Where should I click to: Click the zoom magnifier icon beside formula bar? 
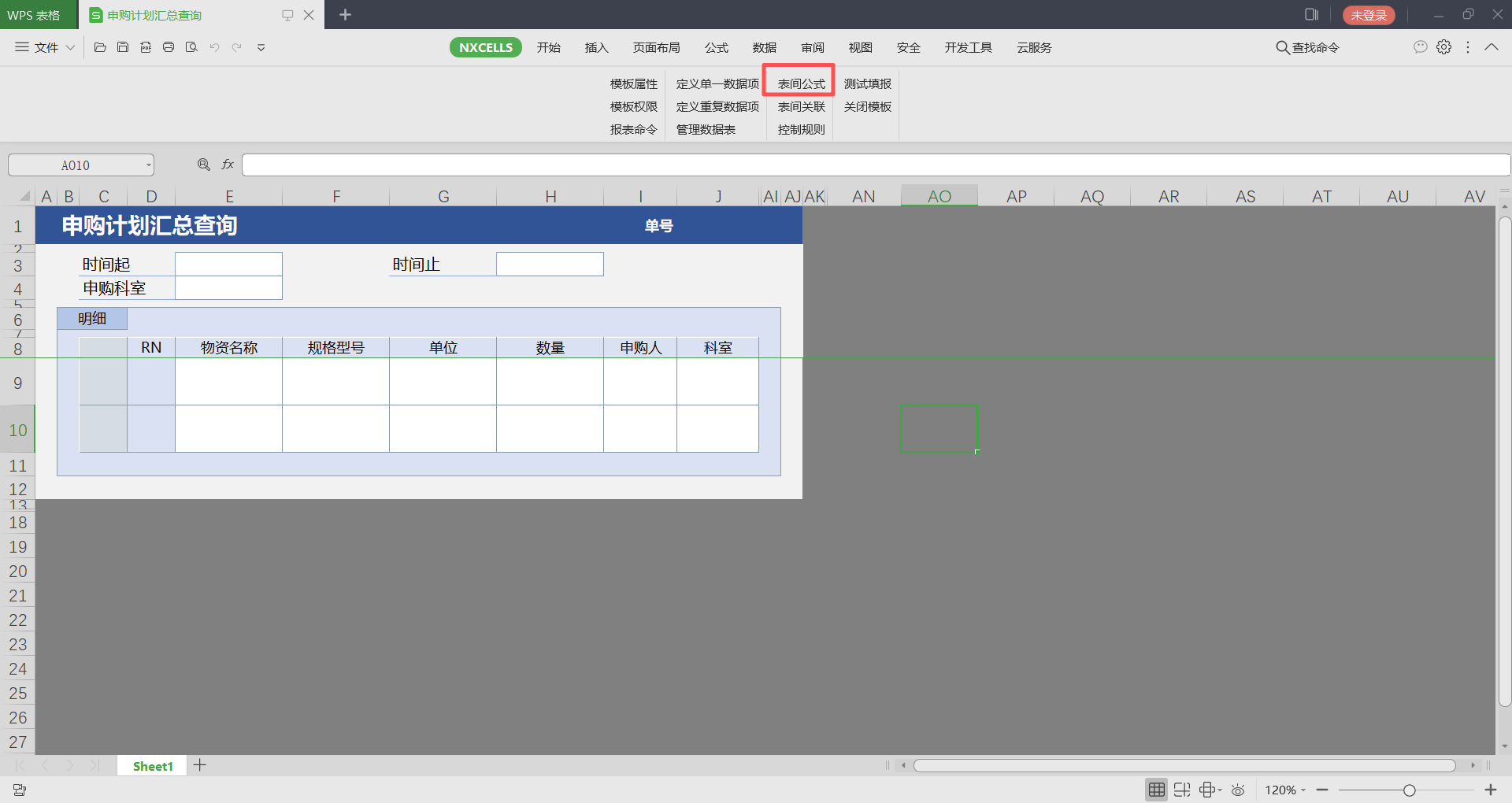[204, 165]
